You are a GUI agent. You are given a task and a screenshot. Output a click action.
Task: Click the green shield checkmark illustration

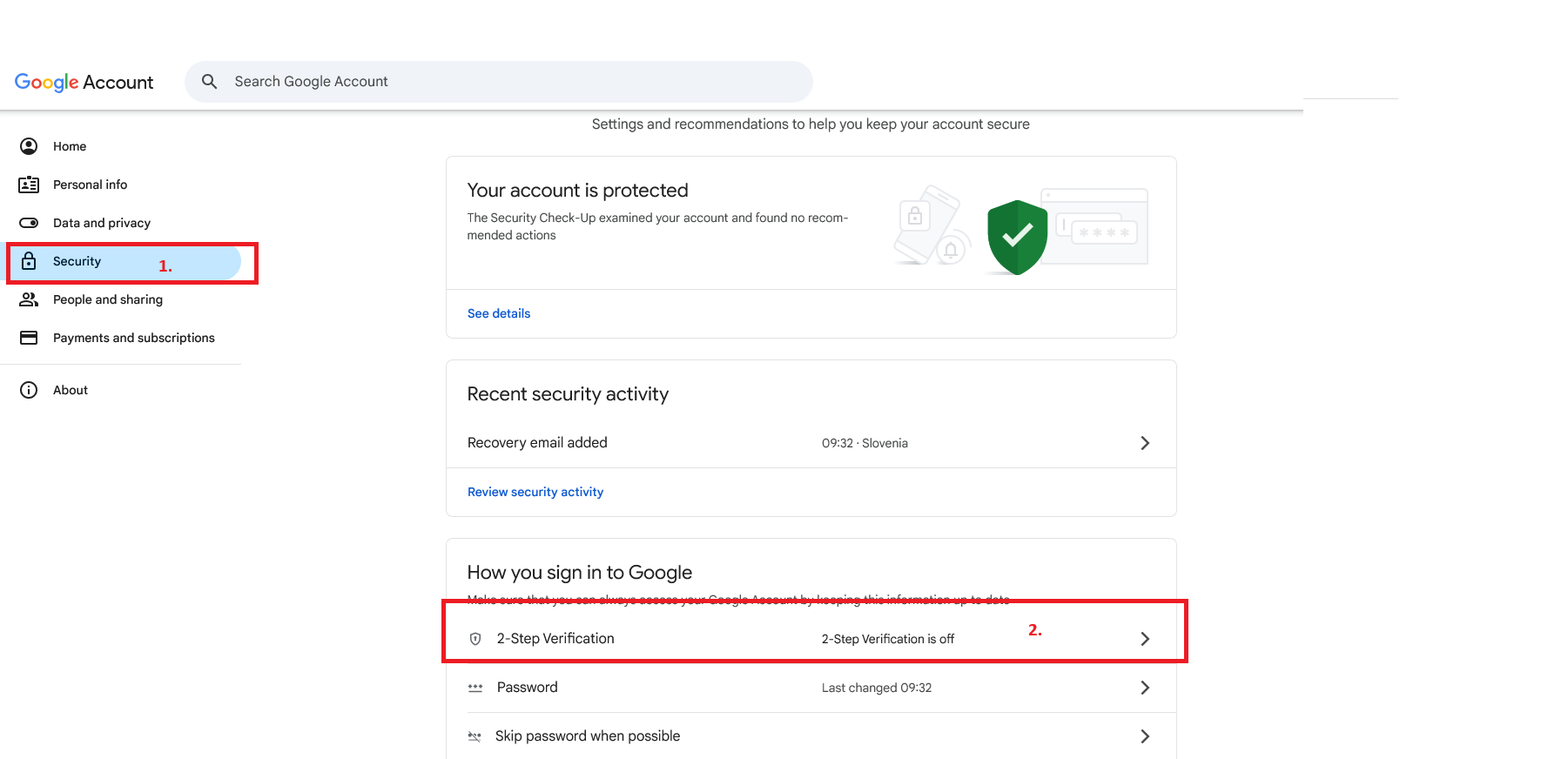coord(1017,236)
